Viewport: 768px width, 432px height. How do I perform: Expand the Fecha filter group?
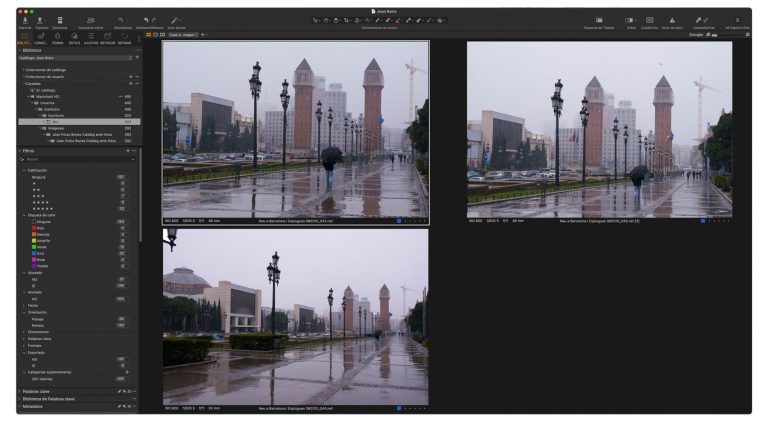point(24,306)
